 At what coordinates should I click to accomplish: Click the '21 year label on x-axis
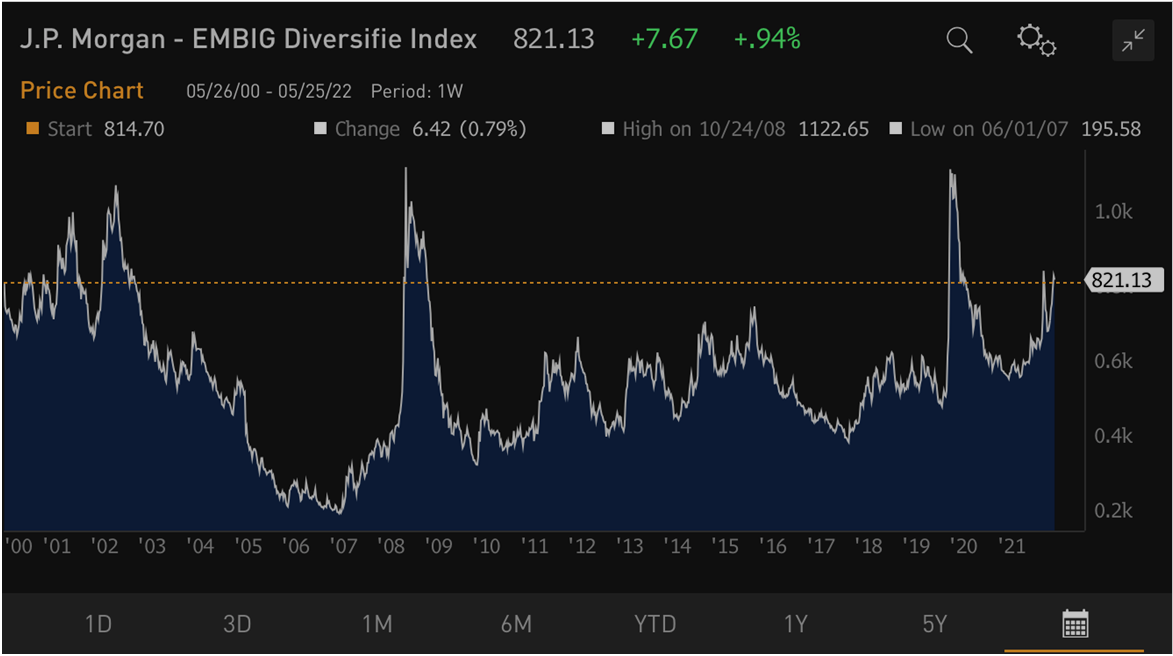(x=1011, y=546)
